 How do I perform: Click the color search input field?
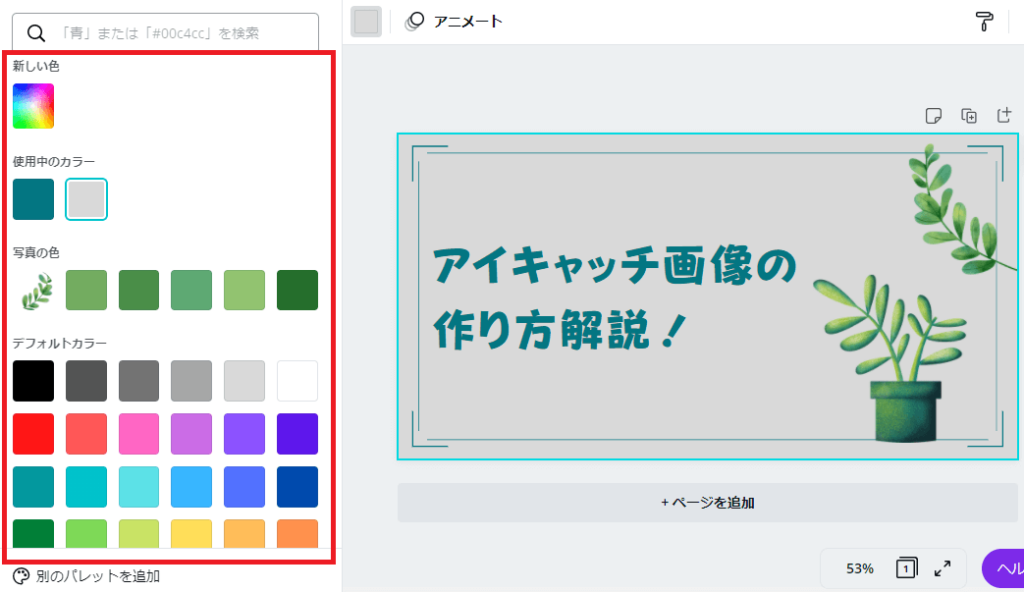click(165, 33)
